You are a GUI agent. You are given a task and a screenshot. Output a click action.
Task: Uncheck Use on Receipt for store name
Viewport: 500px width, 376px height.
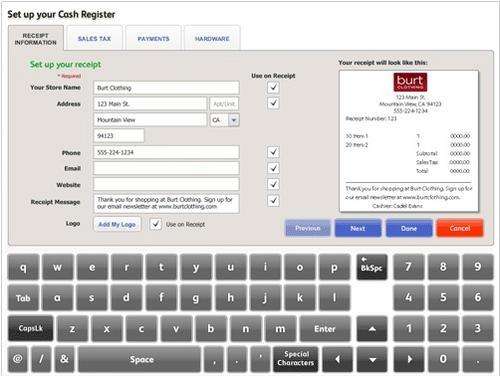(273, 87)
